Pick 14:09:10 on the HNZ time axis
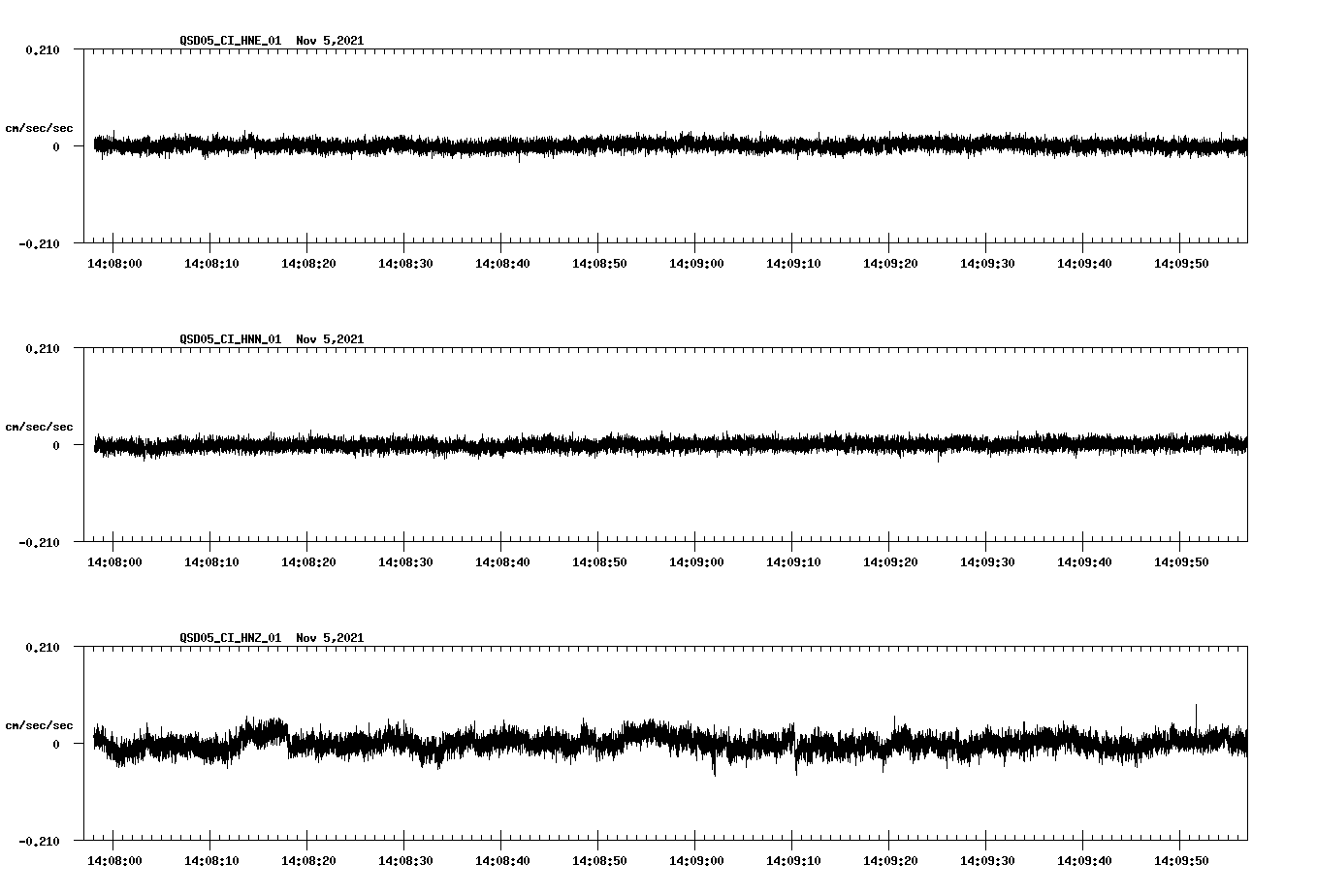Image resolution: width=1317 pixels, height=896 pixels. (793, 861)
